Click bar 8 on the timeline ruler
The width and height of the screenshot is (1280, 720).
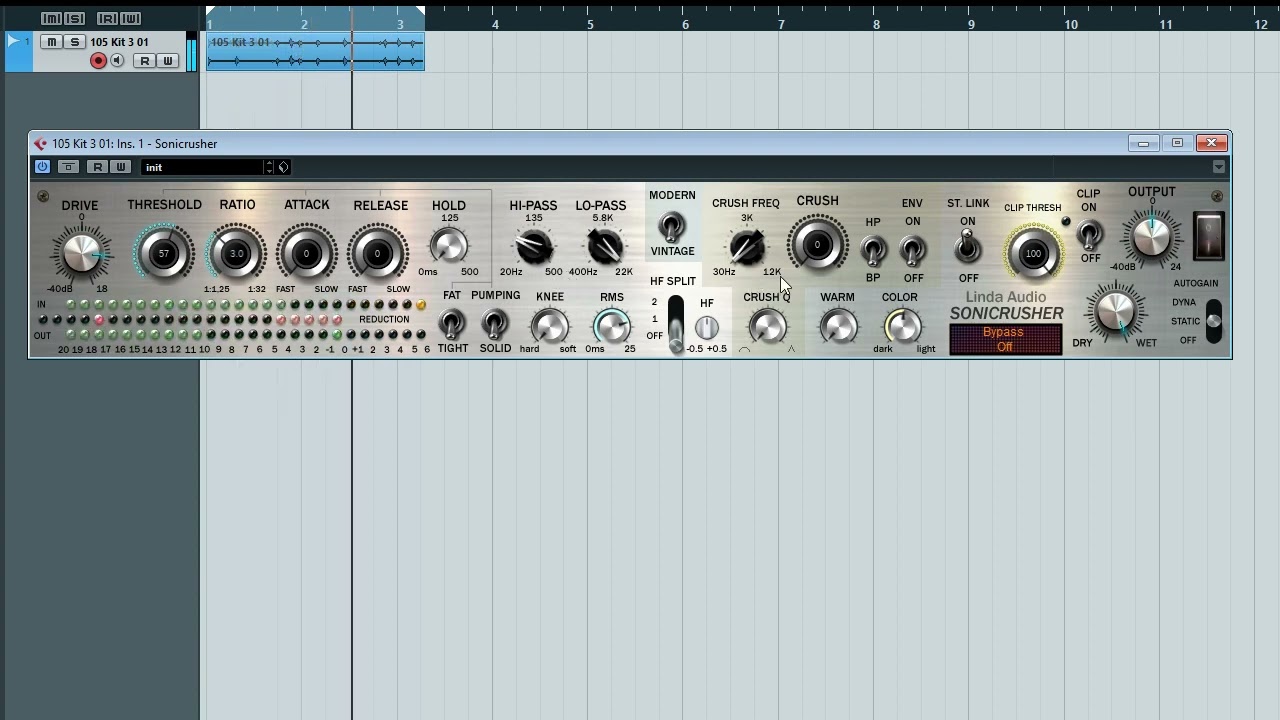876,24
